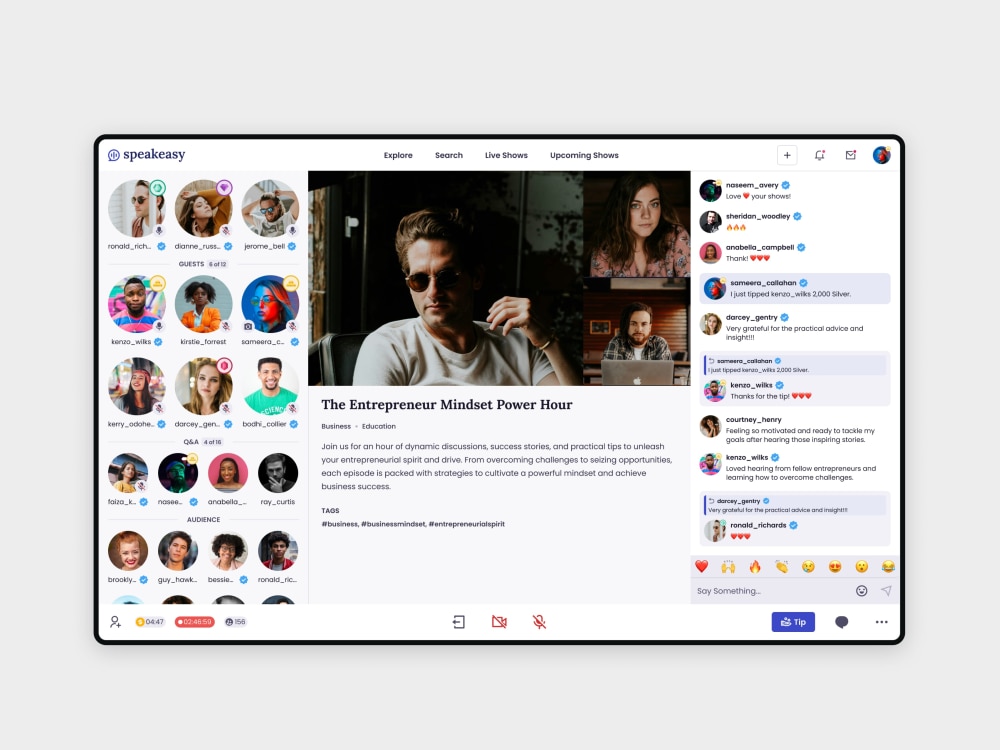Click the Education category link
The height and width of the screenshot is (750, 1000).
point(379,426)
